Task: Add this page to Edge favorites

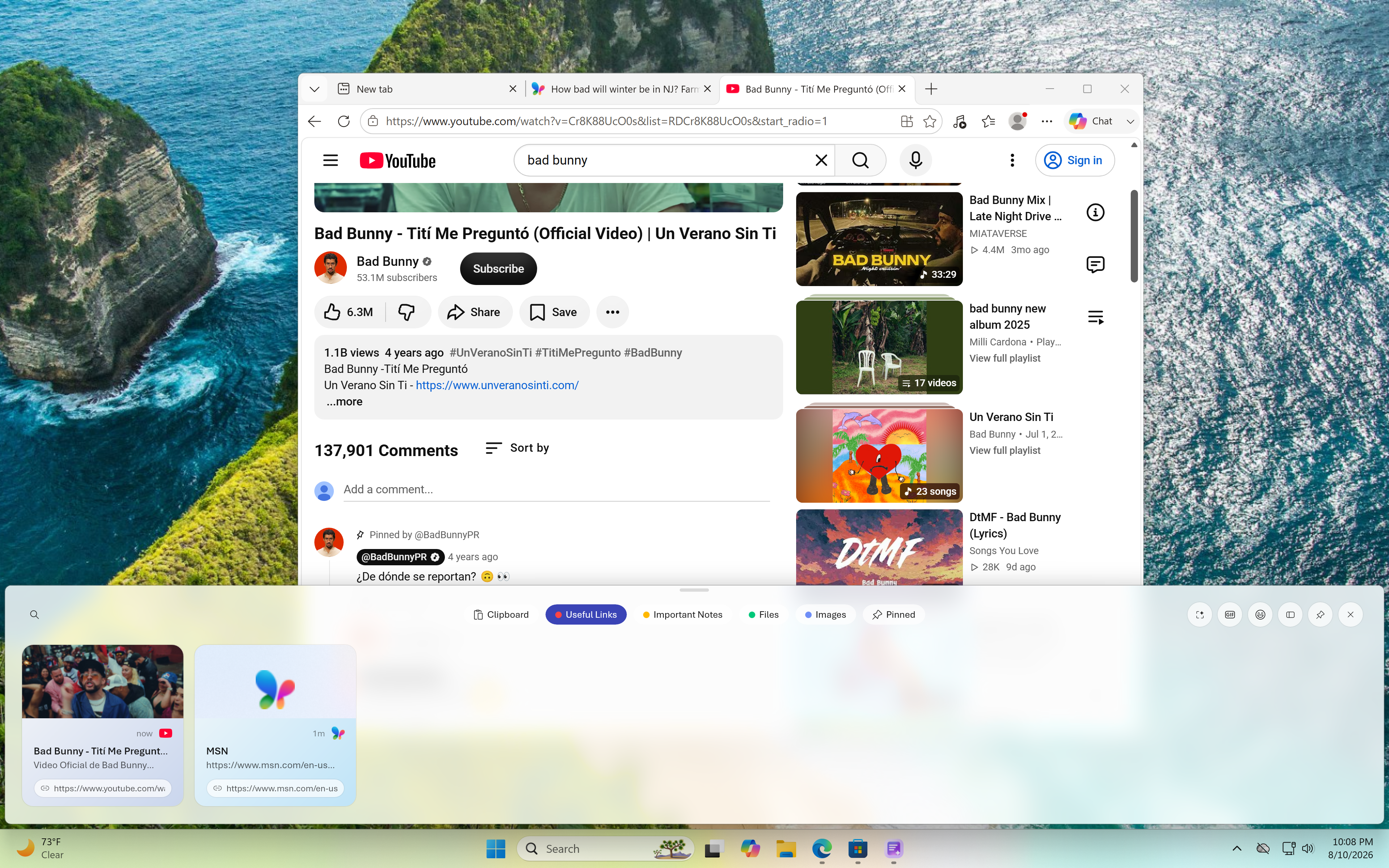Action: (930, 121)
